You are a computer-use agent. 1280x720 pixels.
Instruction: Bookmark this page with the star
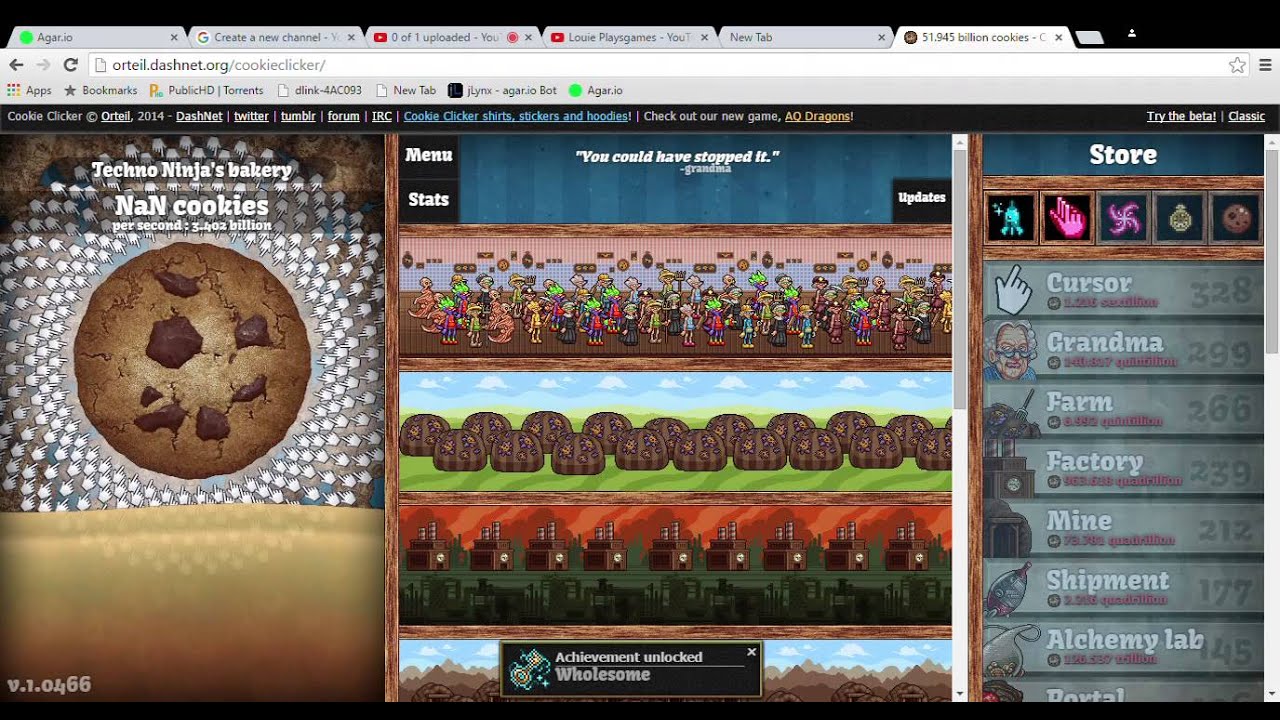click(1237, 65)
